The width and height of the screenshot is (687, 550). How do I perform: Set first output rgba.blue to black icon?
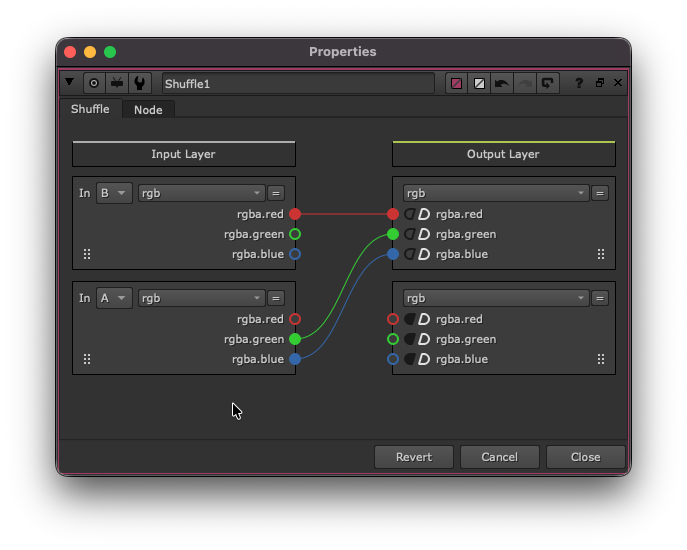pos(409,254)
